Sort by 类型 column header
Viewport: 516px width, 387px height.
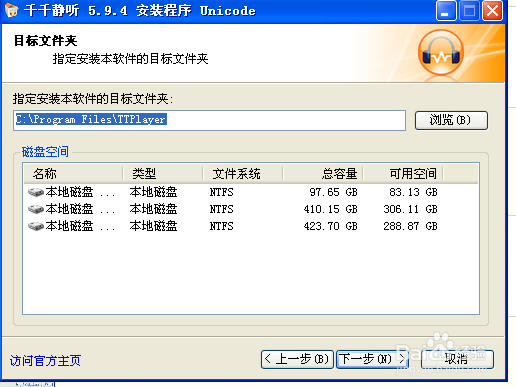click(163, 174)
